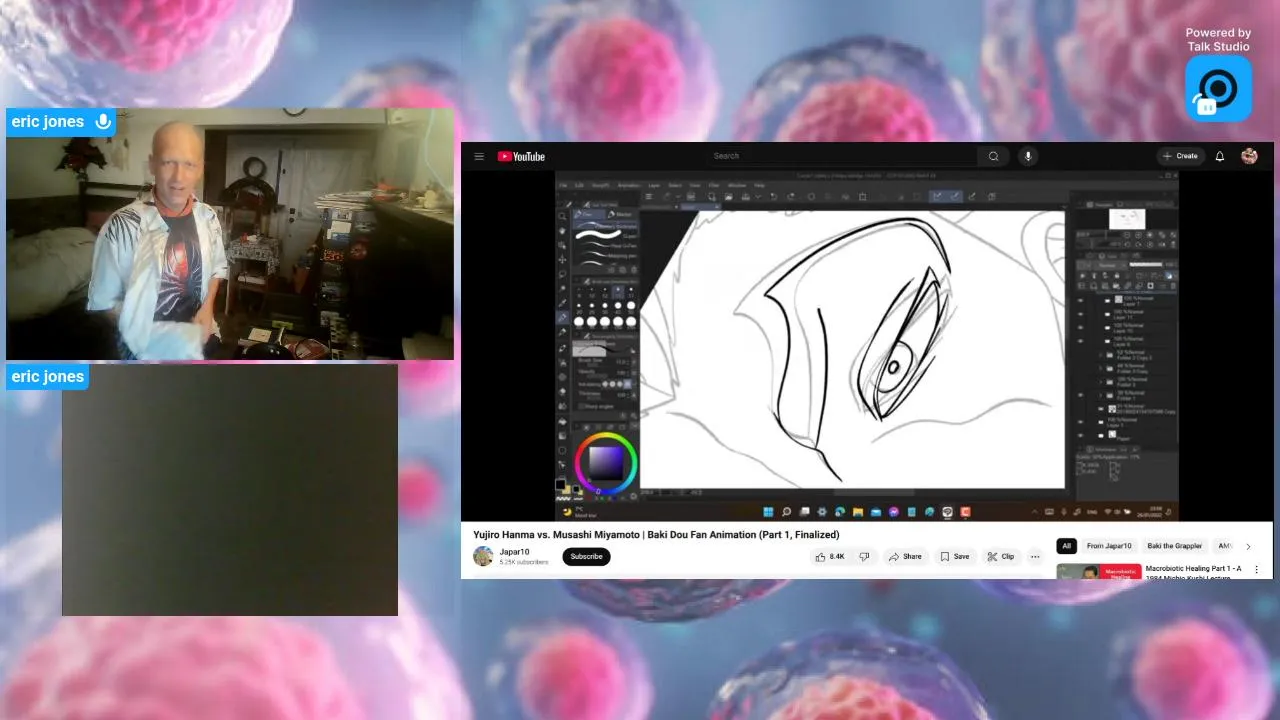This screenshot has width=1280, height=720.
Task: Open the Edit menu in the drawing app
Action: [x=579, y=185]
